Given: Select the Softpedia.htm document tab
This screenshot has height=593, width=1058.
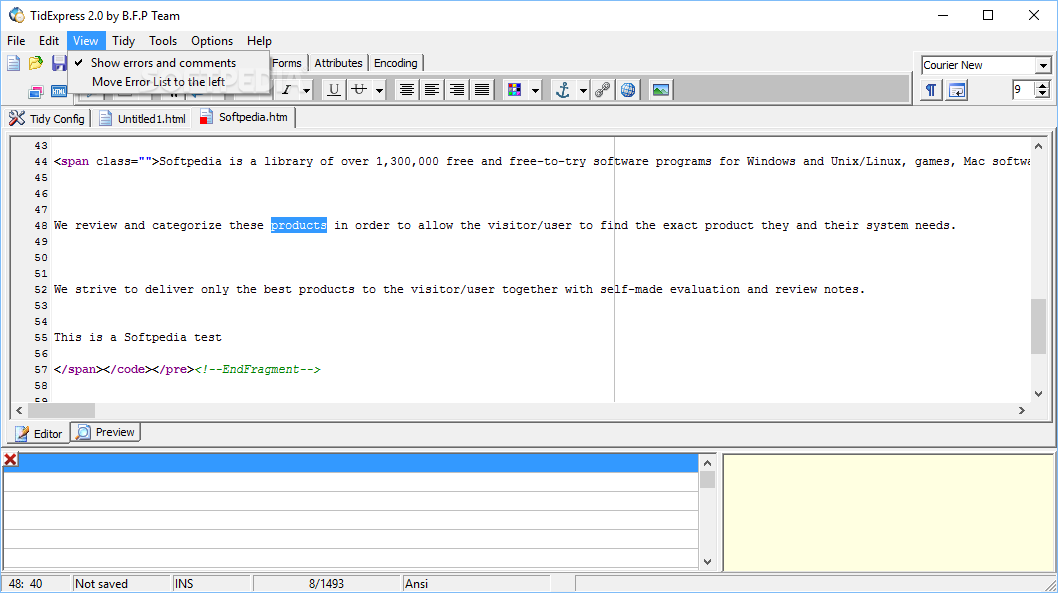Looking at the screenshot, I should click(244, 117).
